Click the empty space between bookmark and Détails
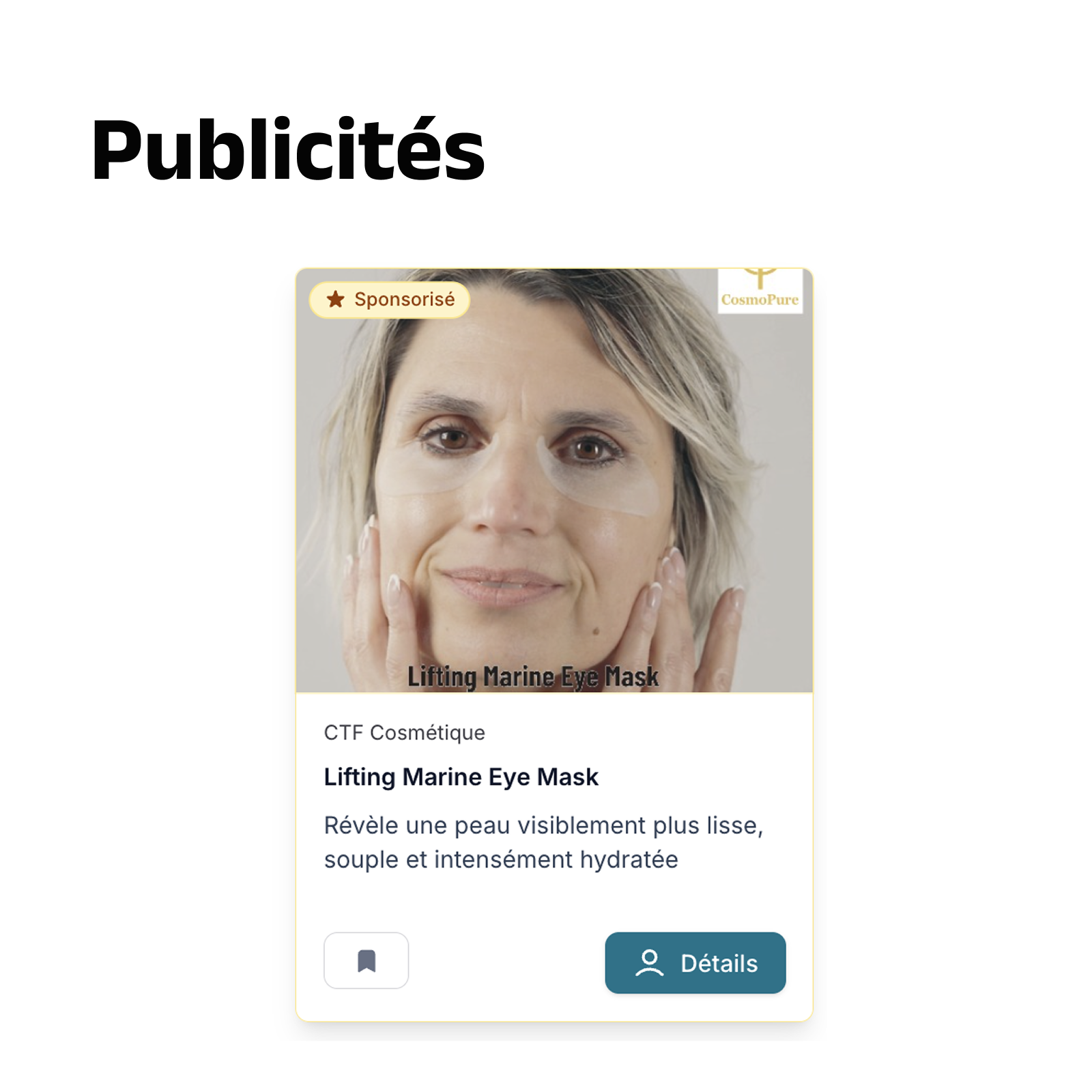1092x1092 pixels. point(506,961)
